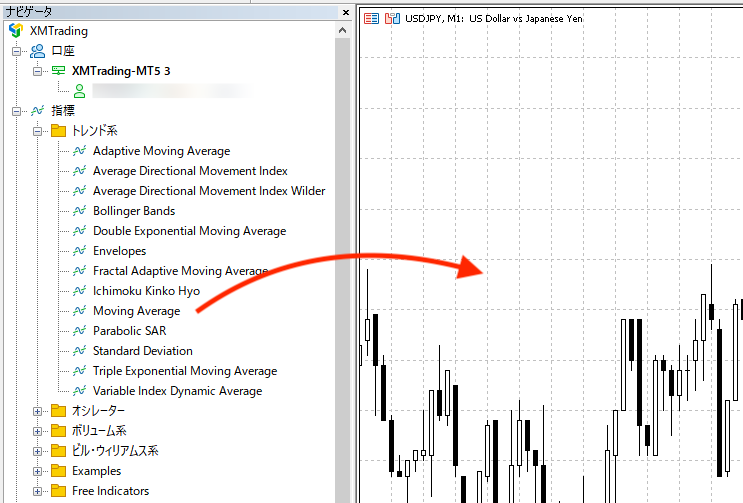Click the Moving Average indicator icon
743x503 pixels.
pos(79,311)
